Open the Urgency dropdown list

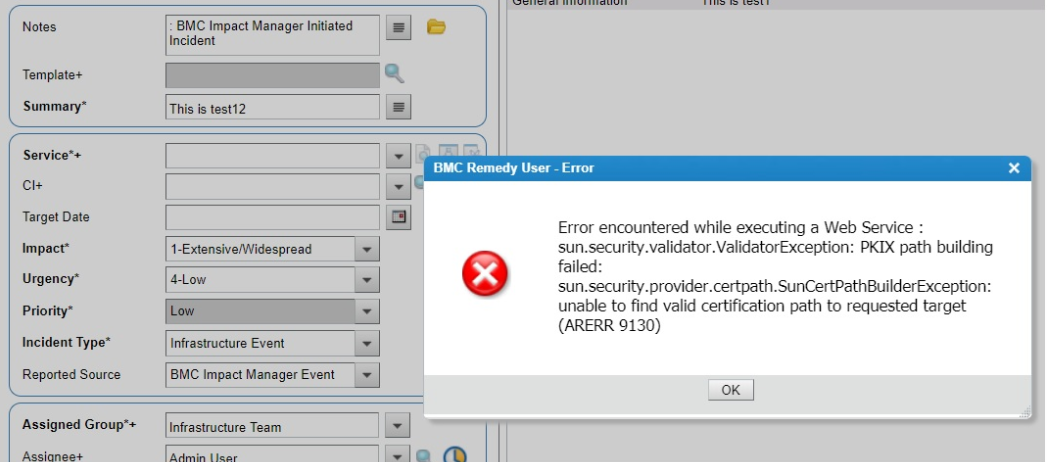point(367,280)
